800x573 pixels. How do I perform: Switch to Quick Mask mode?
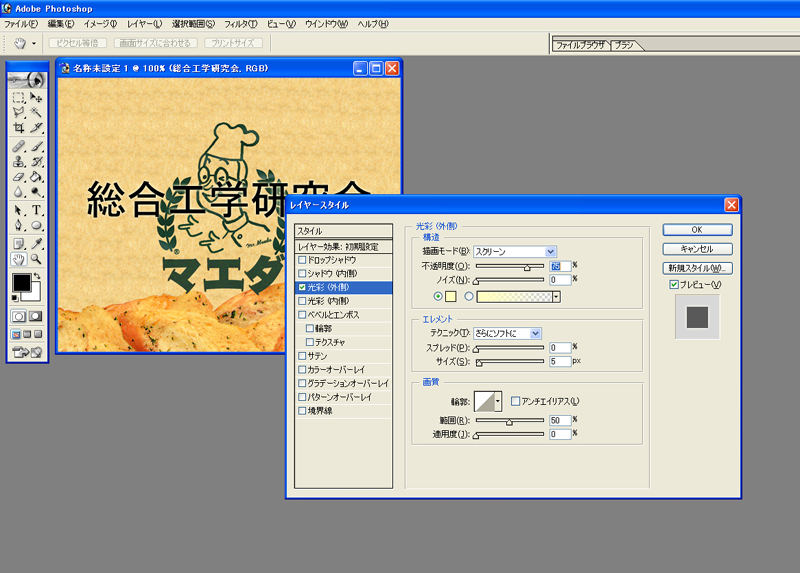(x=36, y=316)
